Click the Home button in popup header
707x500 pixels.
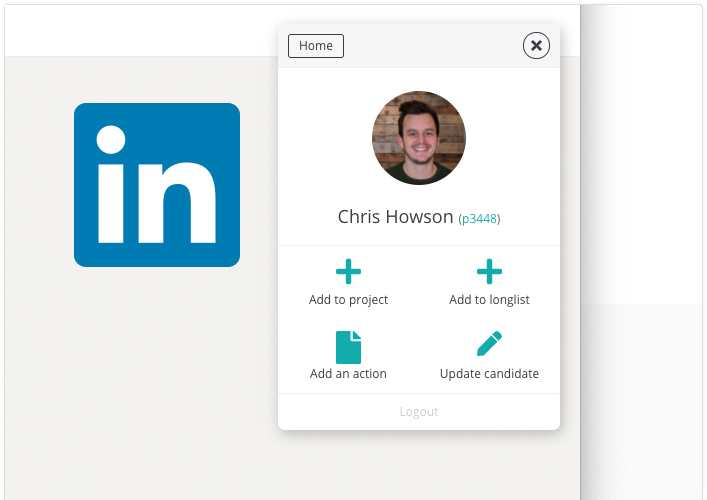[x=316, y=46]
